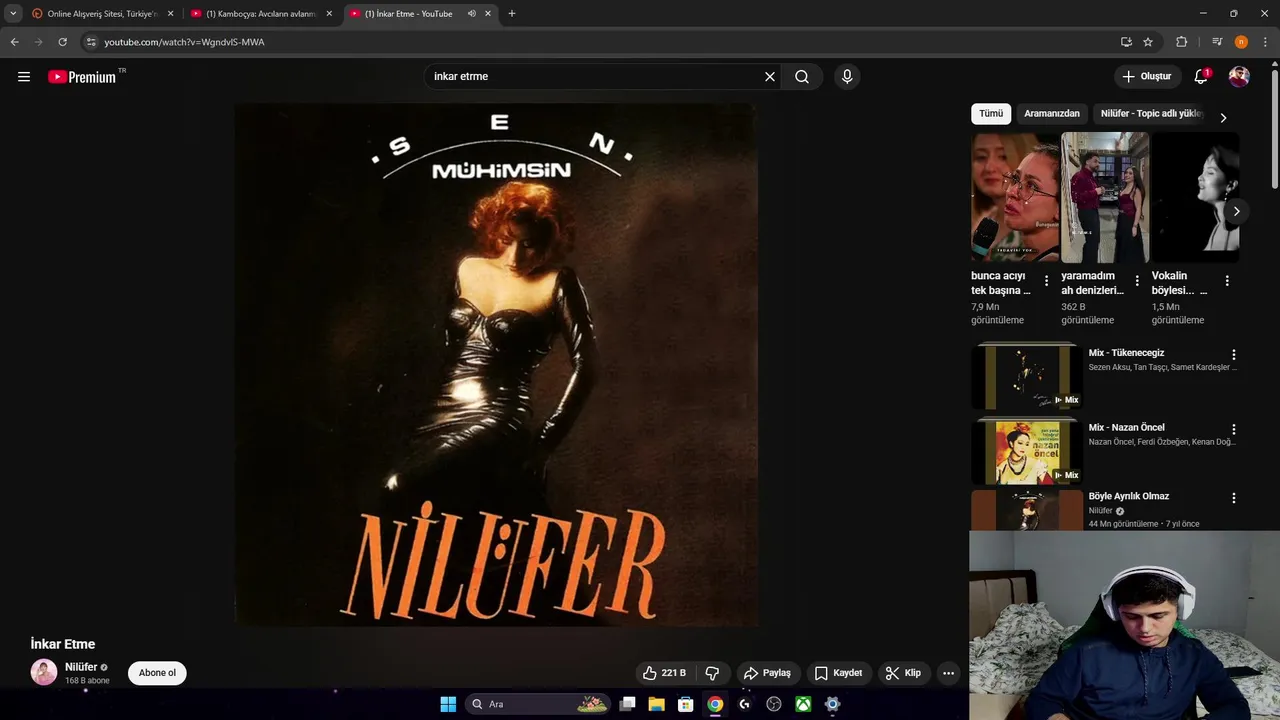Viewport: 1280px width, 720px height.
Task: Open OBS Studio from taskbar
Action: 773,704
